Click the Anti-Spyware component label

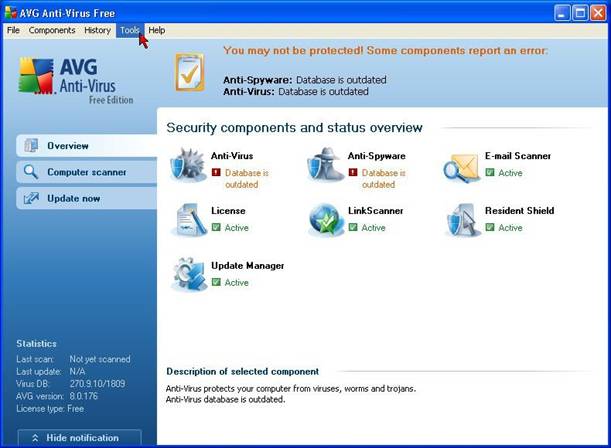pyautogui.click(x=376, y=156)
